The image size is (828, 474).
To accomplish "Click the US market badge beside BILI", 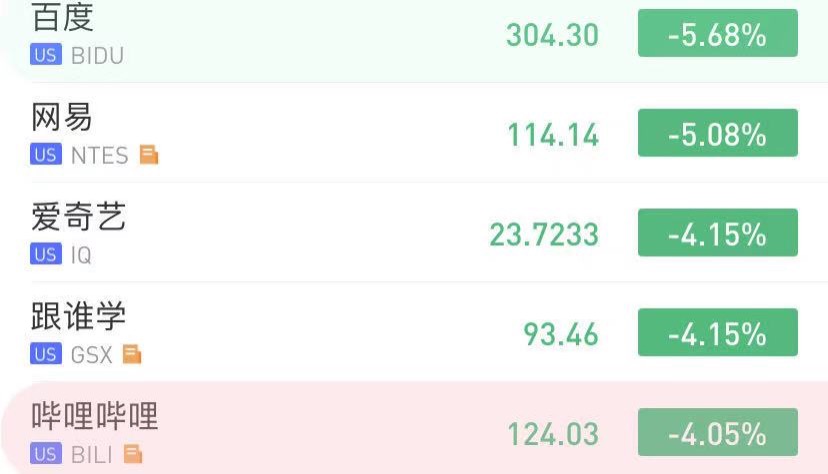I will pos(46,454).
